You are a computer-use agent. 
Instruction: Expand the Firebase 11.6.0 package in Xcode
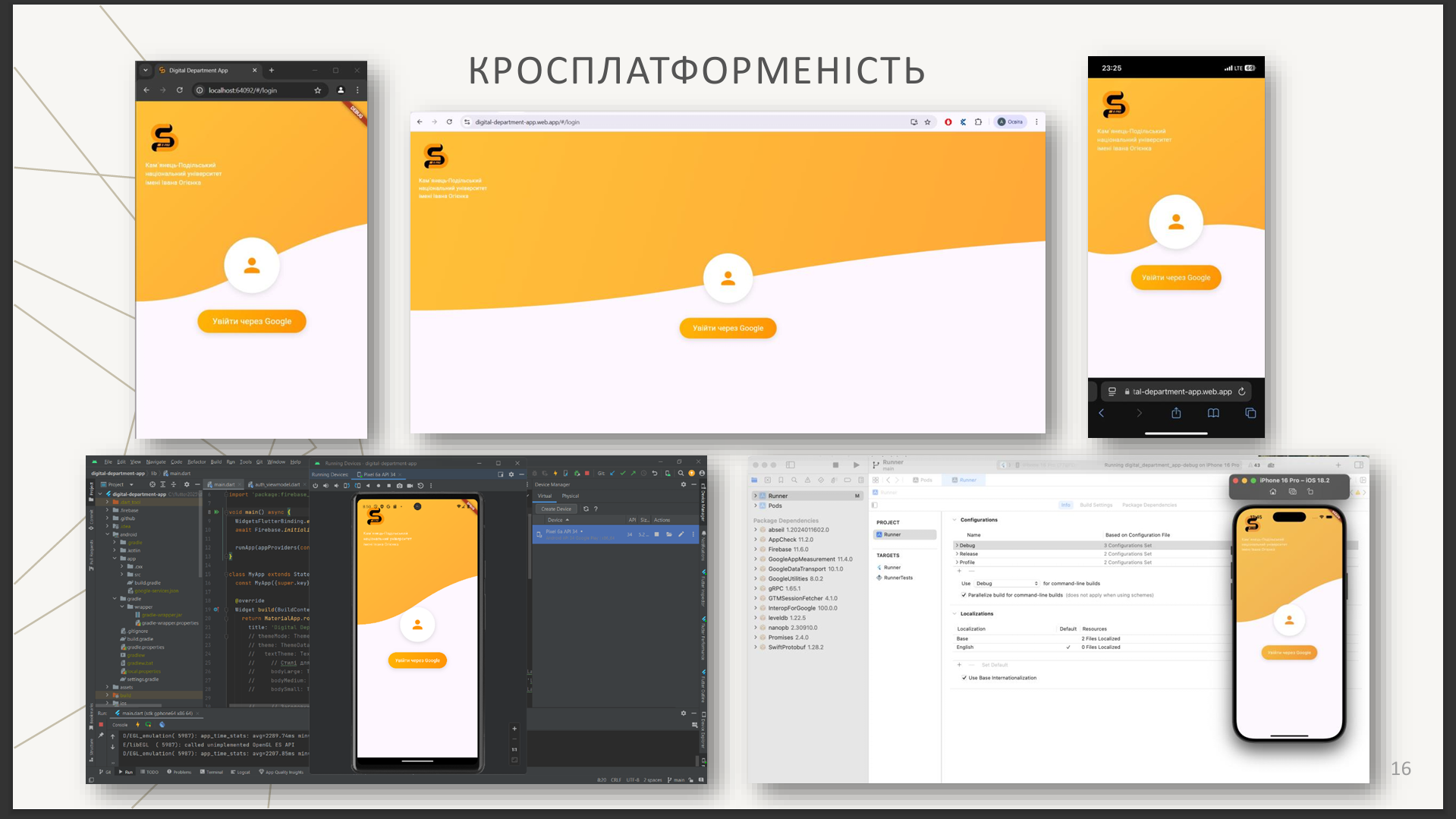[x=756, y=550]
